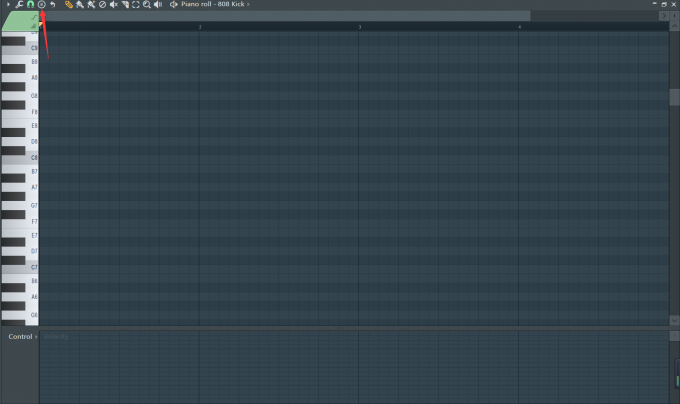Choose the Select marquee tool
Screen dimensions: 680x404
[136, 4]
